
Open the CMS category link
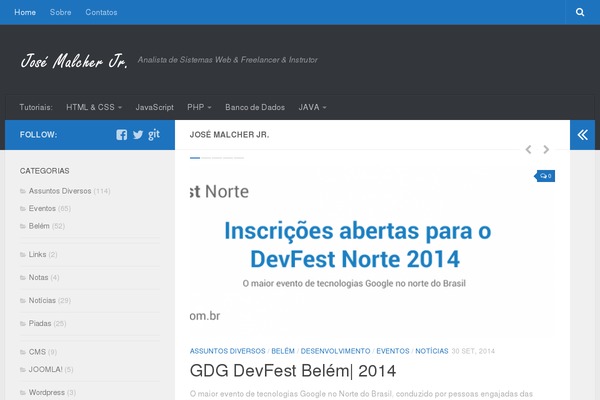(x=37, y=352)
